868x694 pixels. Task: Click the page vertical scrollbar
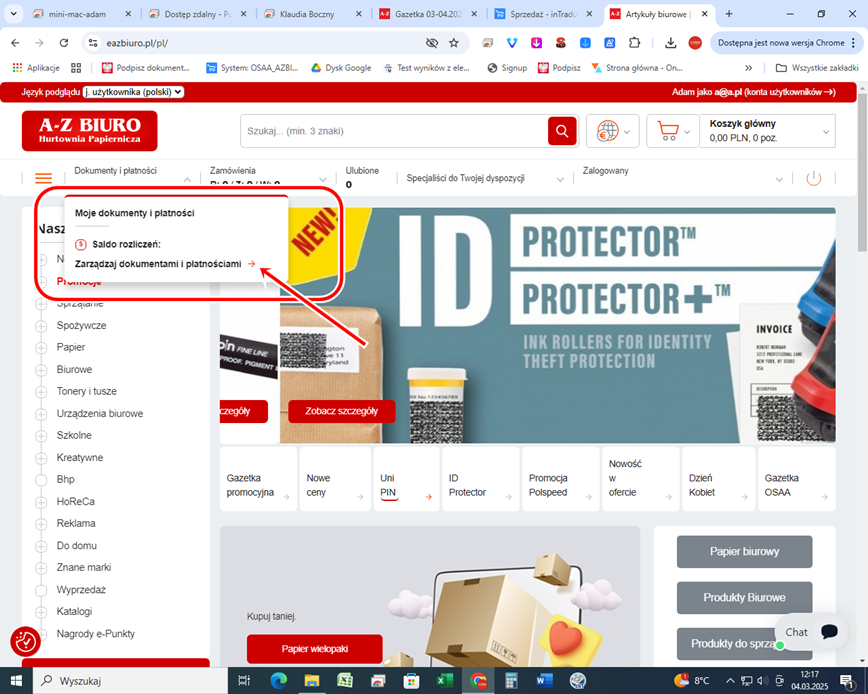[x=862, y=172]
